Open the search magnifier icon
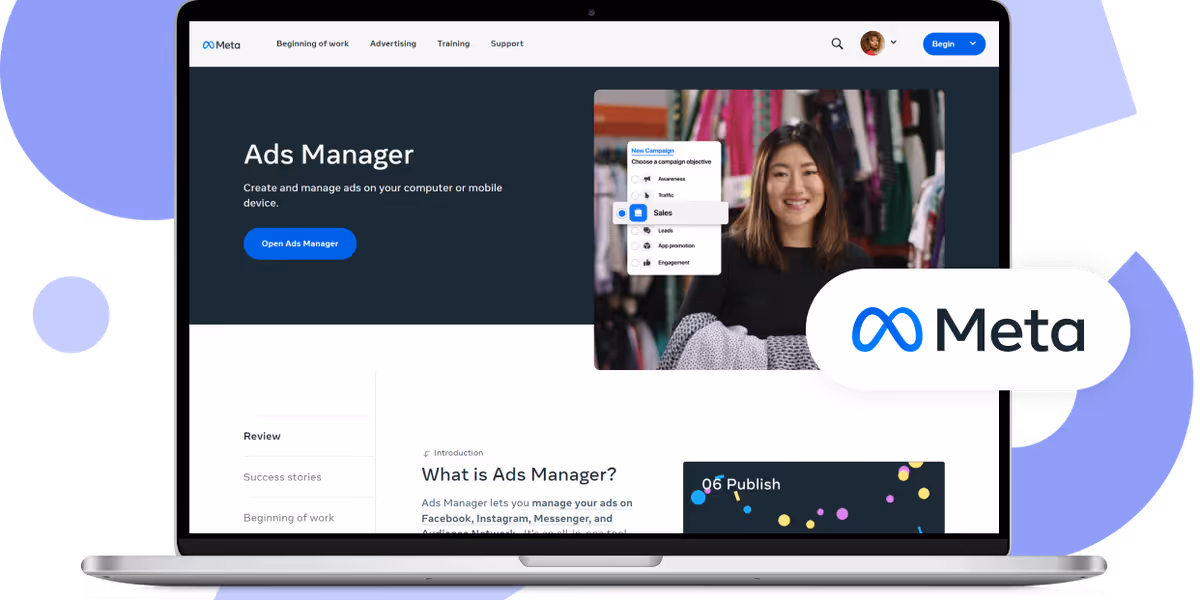The height and width of the screenshot is (600, 1200). tap(837, 43)
